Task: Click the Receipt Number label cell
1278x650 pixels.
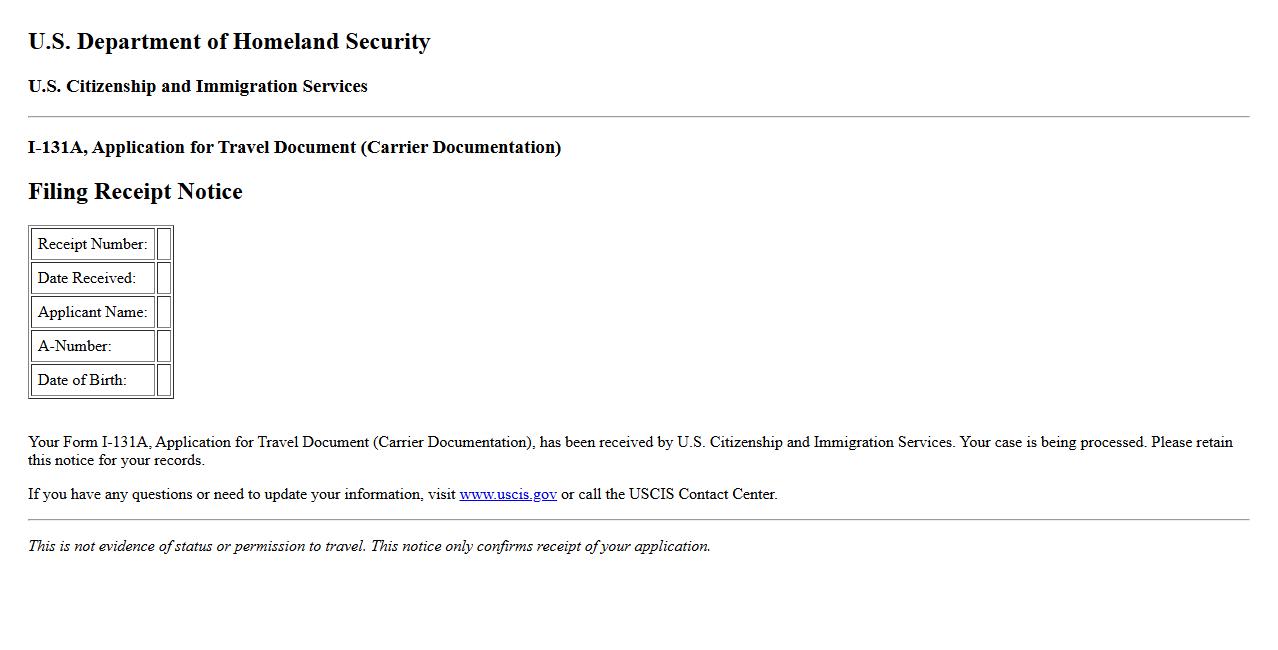Action: [x=93, y=244]
